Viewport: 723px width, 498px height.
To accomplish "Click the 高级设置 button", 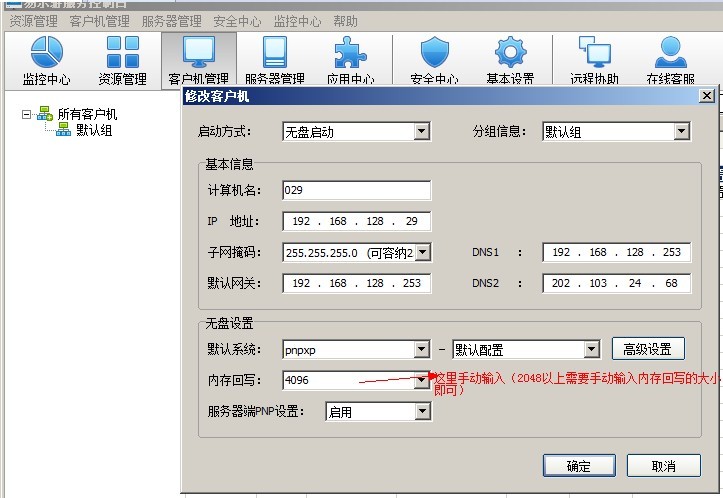I will click(x=648, y=348).
